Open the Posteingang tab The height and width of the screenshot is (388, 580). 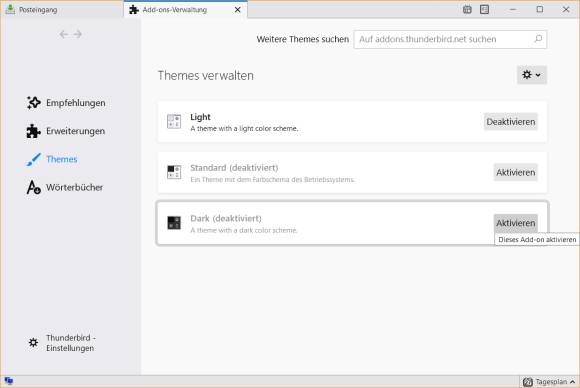coord(62,10)
